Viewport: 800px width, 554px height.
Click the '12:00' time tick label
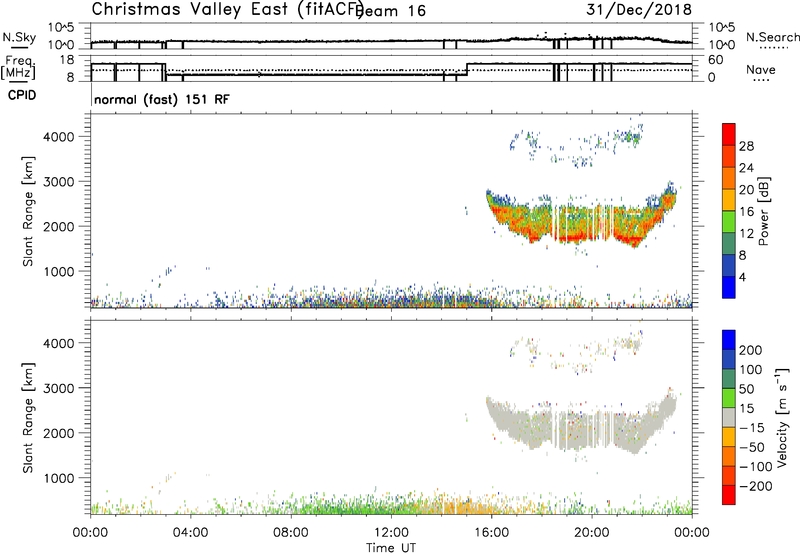(391, 533)
